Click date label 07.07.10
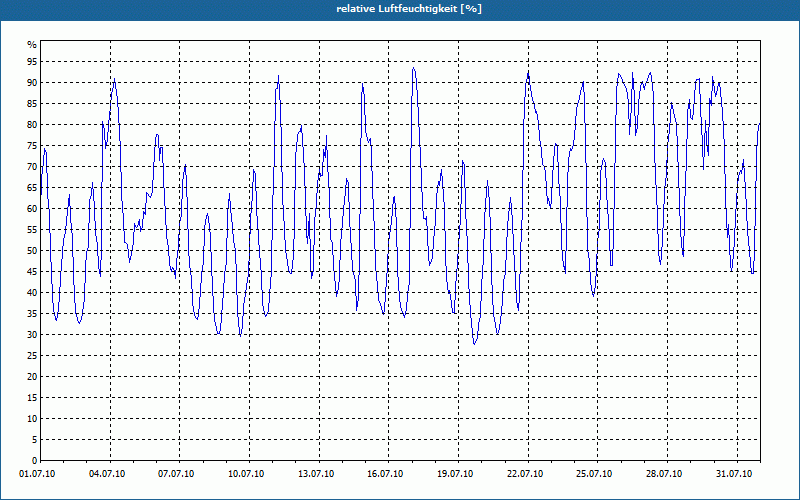This screenshot has height=500, width=800. click(x=176, y=474)
